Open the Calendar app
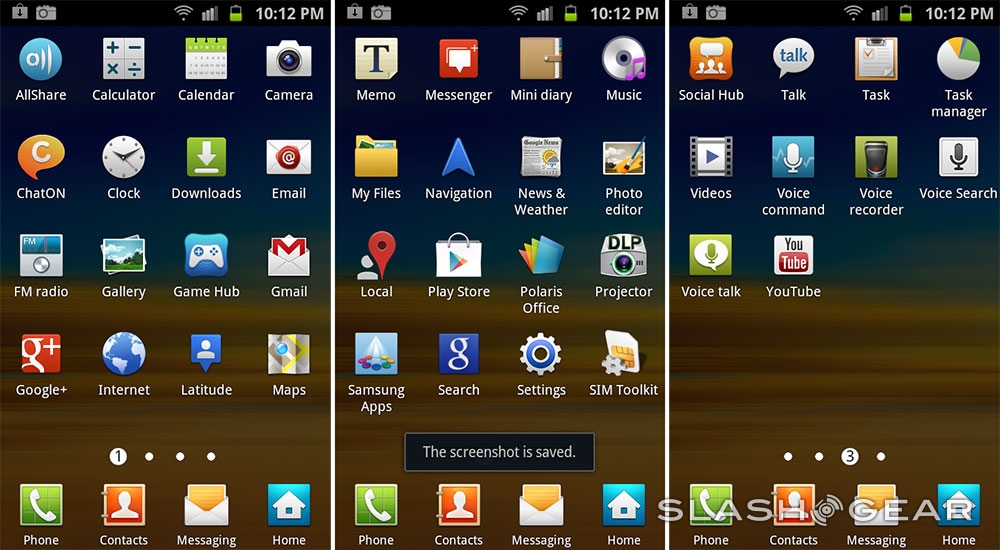This screenshot has width=1000, height=550. pos(206,59)
